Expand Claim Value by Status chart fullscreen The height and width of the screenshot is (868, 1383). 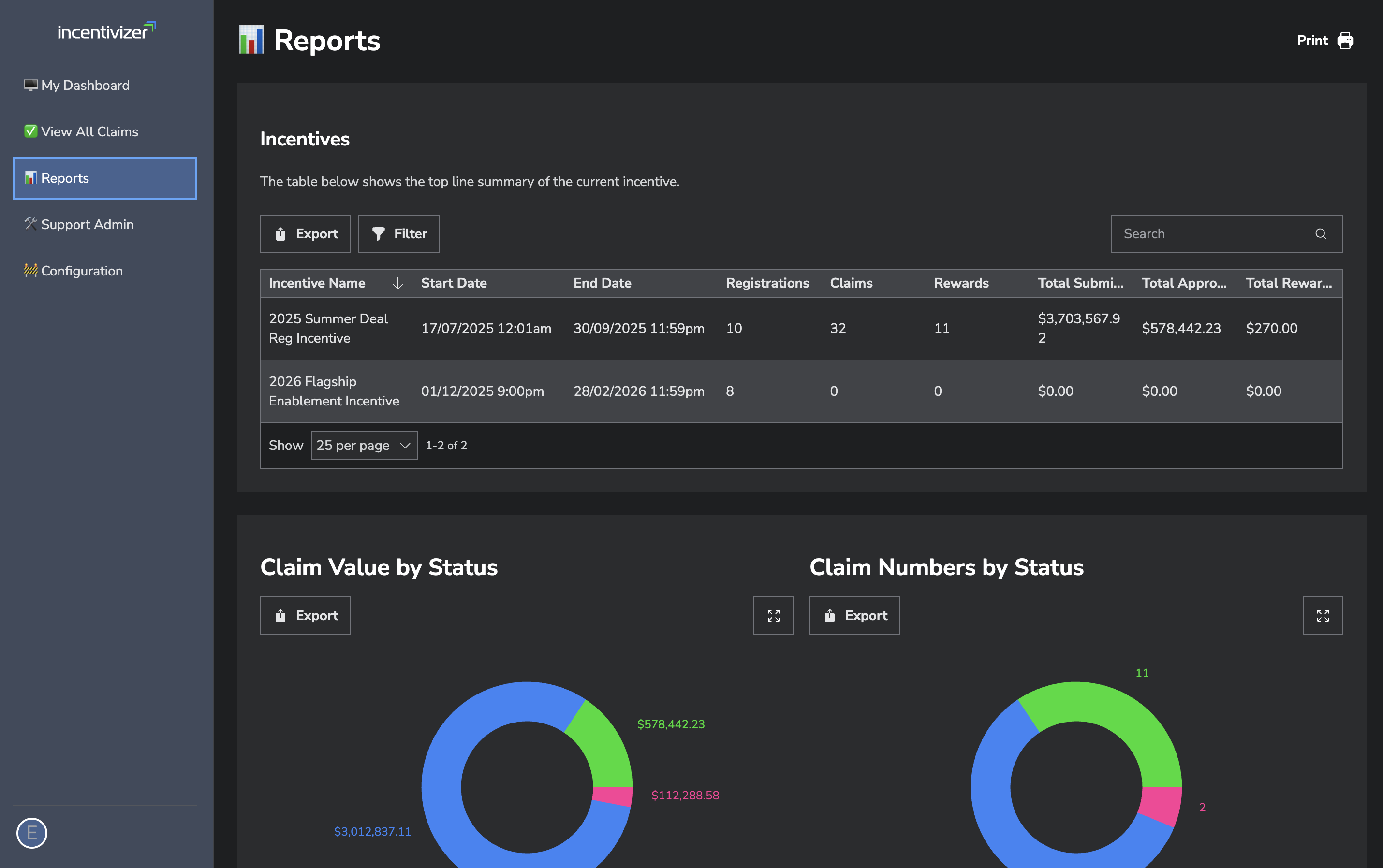pyautogui.click(x=773, y=615)
